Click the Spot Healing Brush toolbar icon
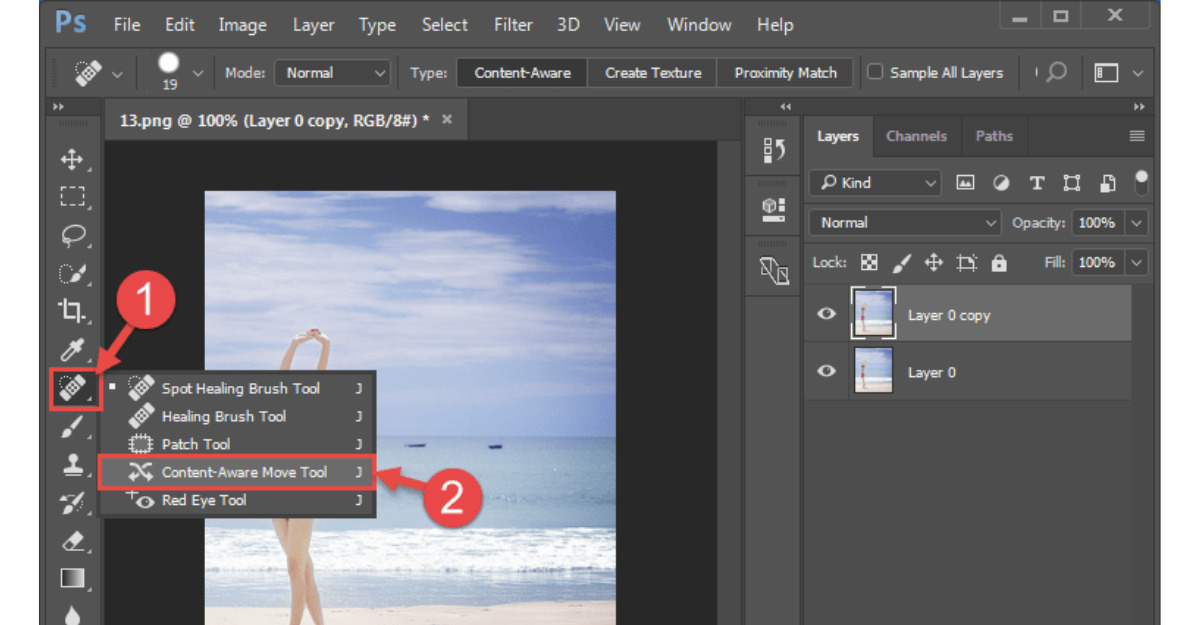Viewport: 1200px width, 625px height. [73, 388]
